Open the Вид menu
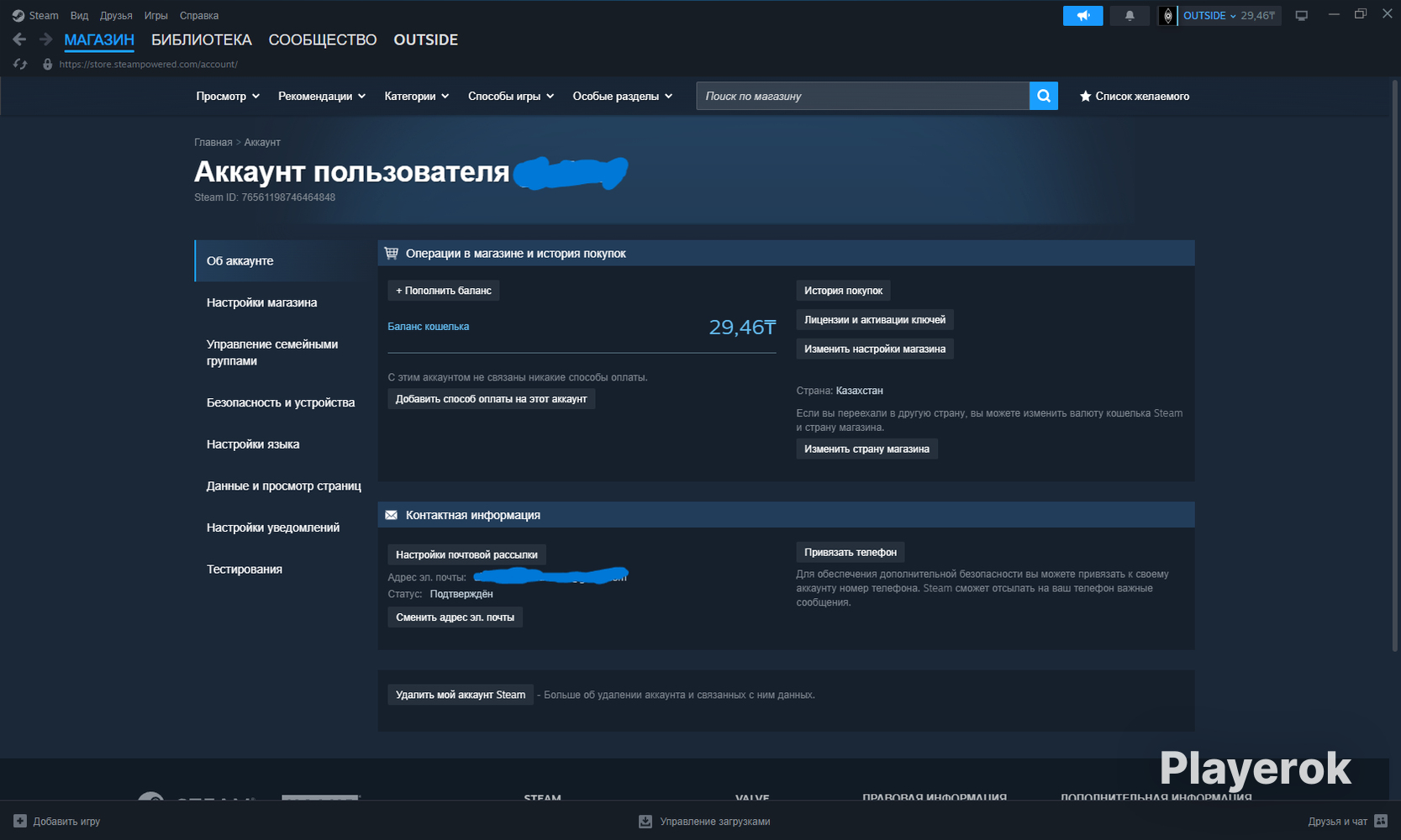This screenshot has width=1401, height=840. coord(79,15)
